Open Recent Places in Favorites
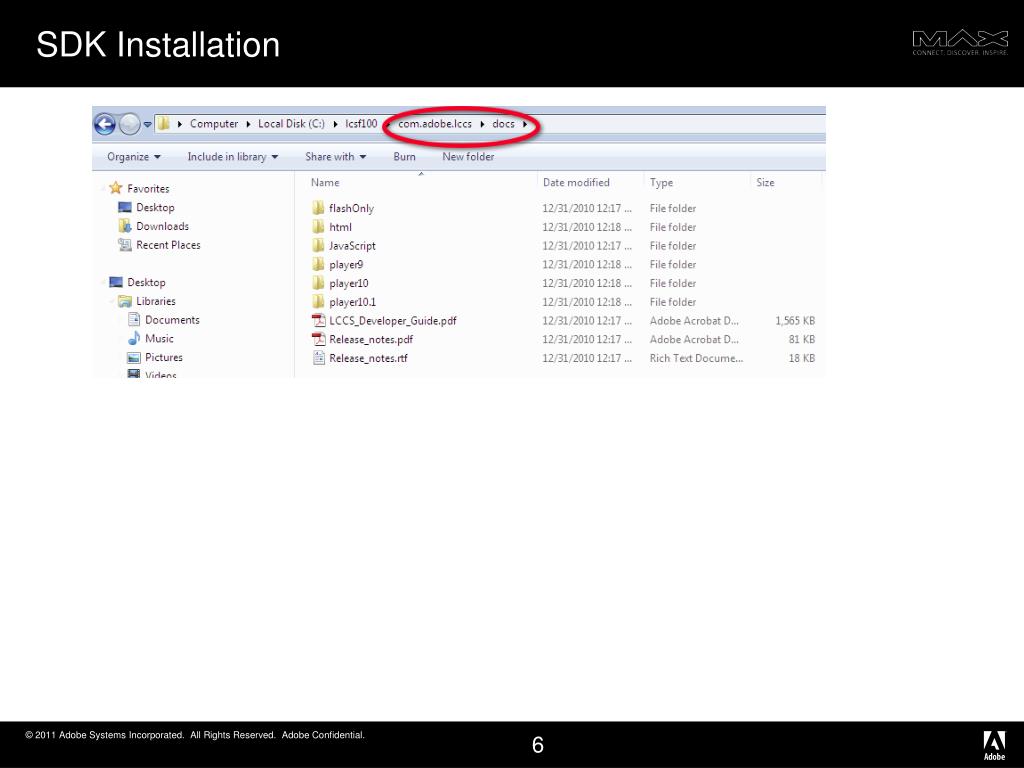Screen dimensions: 1024x768 pyautogui.click(x=168, y=245)
